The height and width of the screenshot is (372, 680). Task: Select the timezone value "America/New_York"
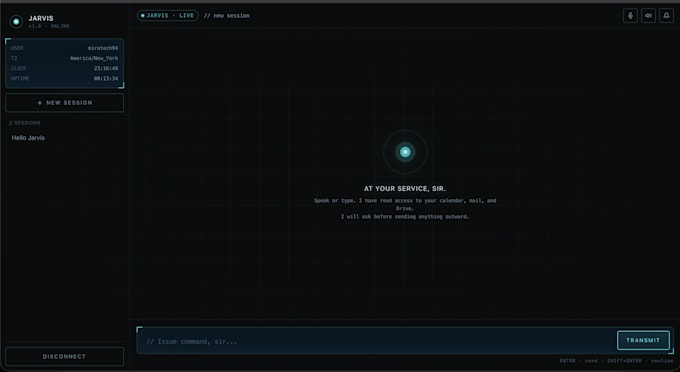94,58
